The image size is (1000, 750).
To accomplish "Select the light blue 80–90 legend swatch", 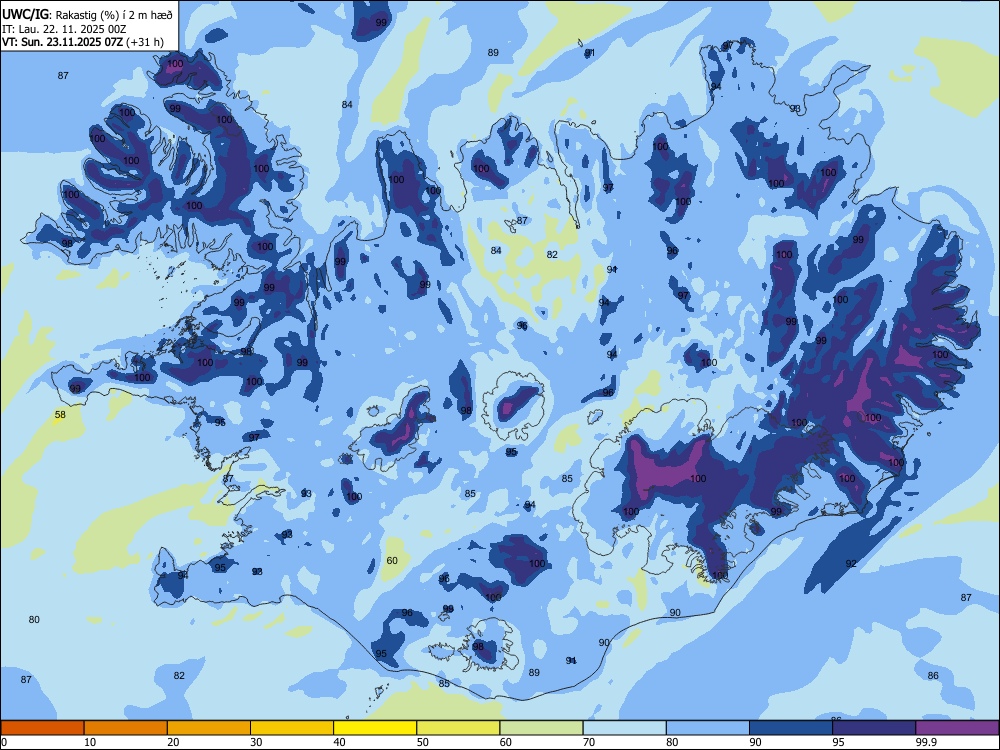I will pyautogui.click(x=708, y=728).
